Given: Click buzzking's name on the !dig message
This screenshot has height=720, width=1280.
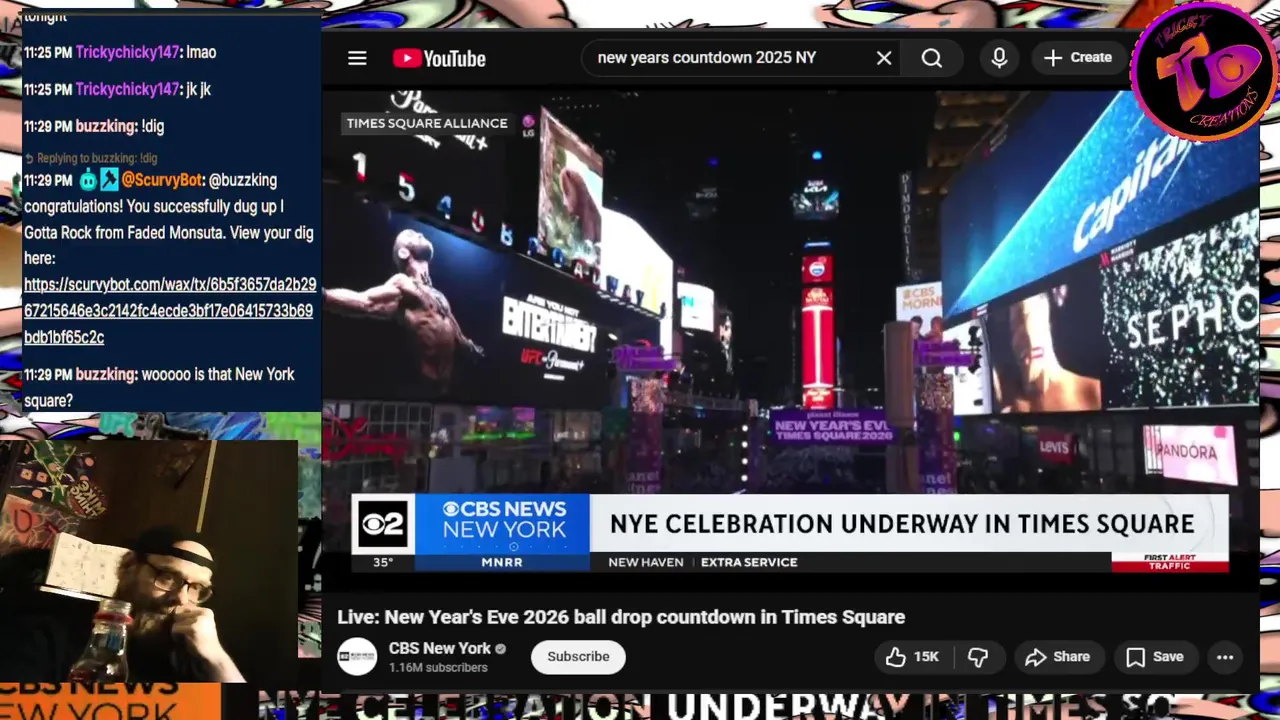Looking at the screenshot, I should coord(106,126).
